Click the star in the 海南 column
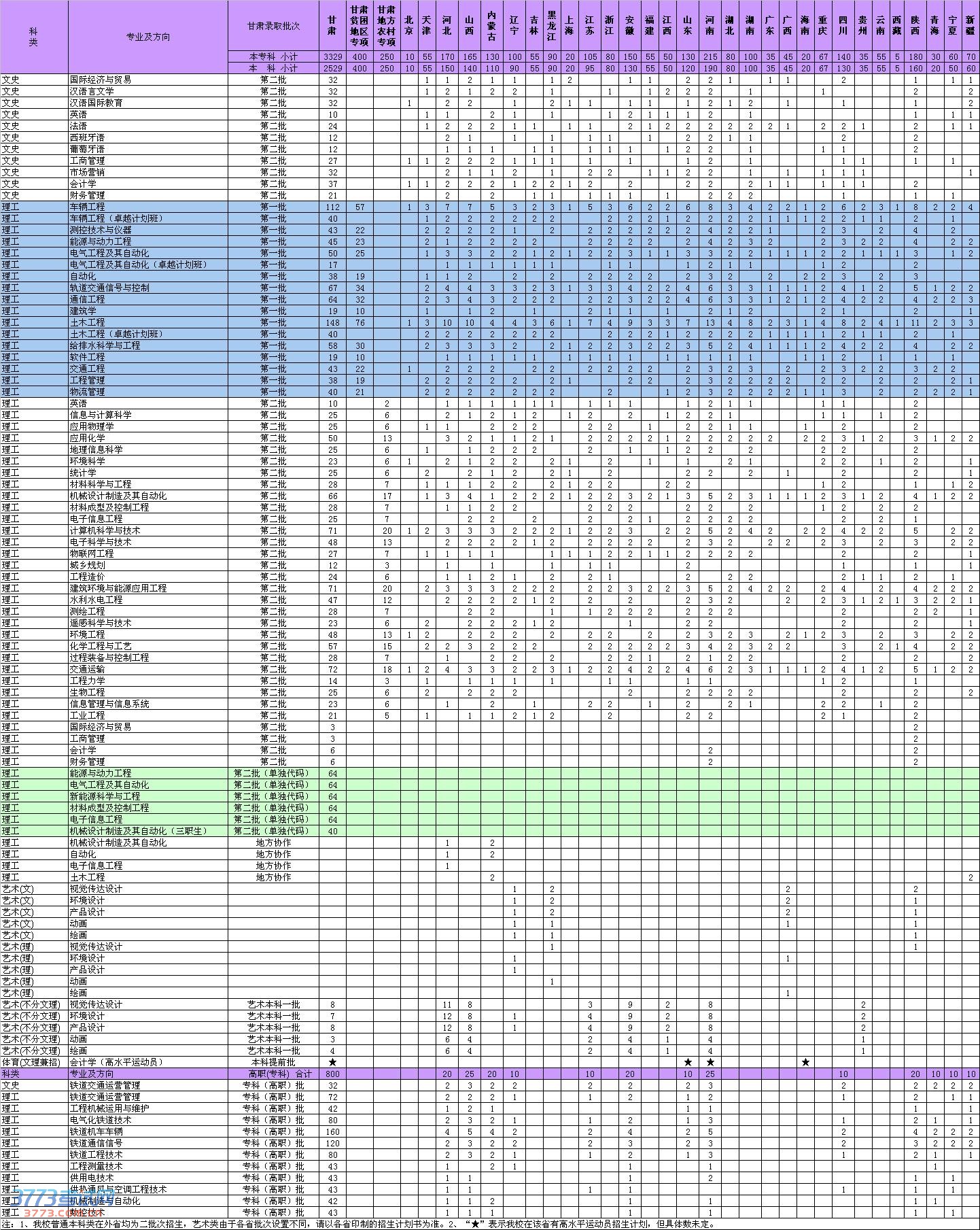Viewport: 980px width, 1230px height. [x=805, y=1062]
